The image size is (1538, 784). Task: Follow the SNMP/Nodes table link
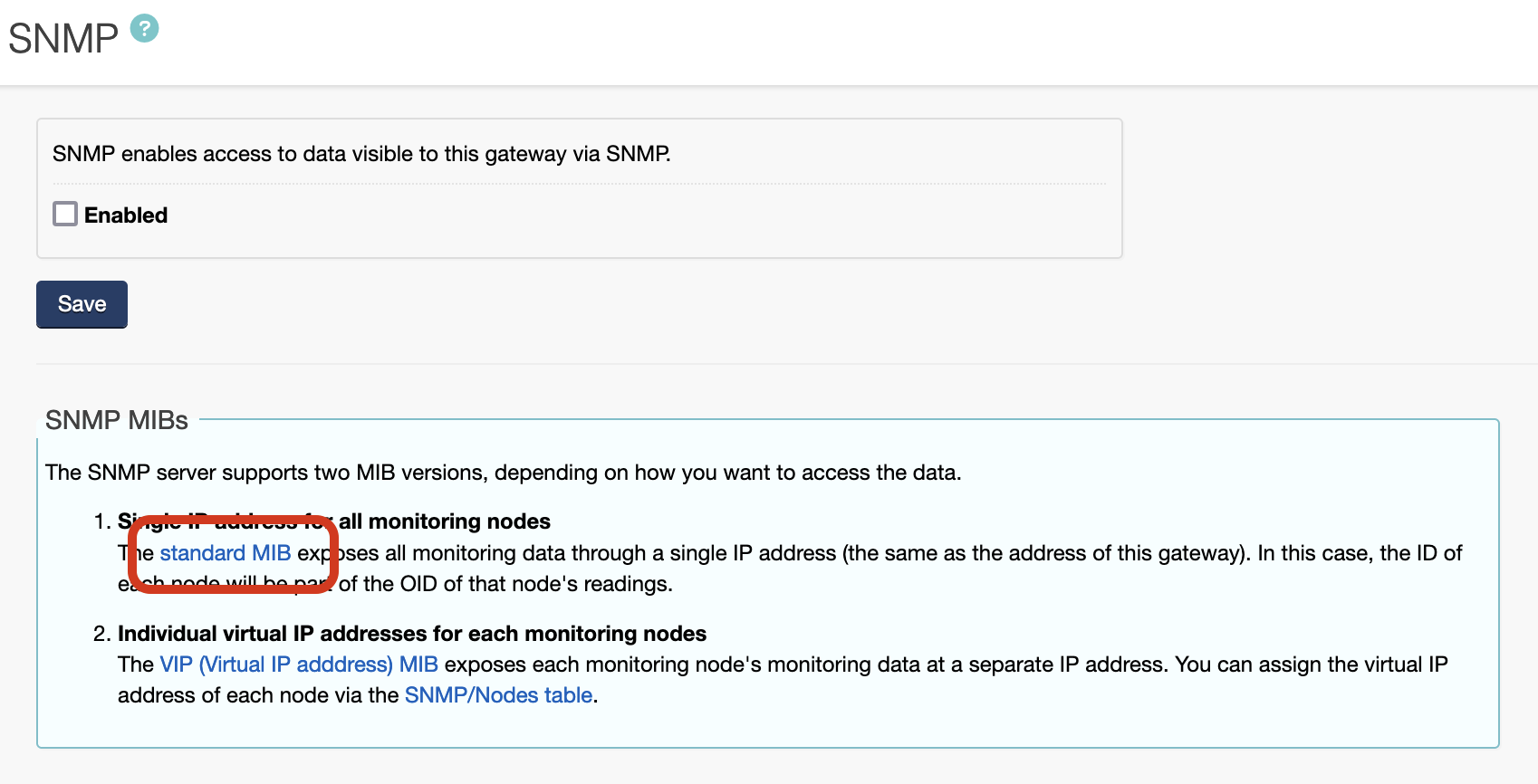click(x=498, y=695)
